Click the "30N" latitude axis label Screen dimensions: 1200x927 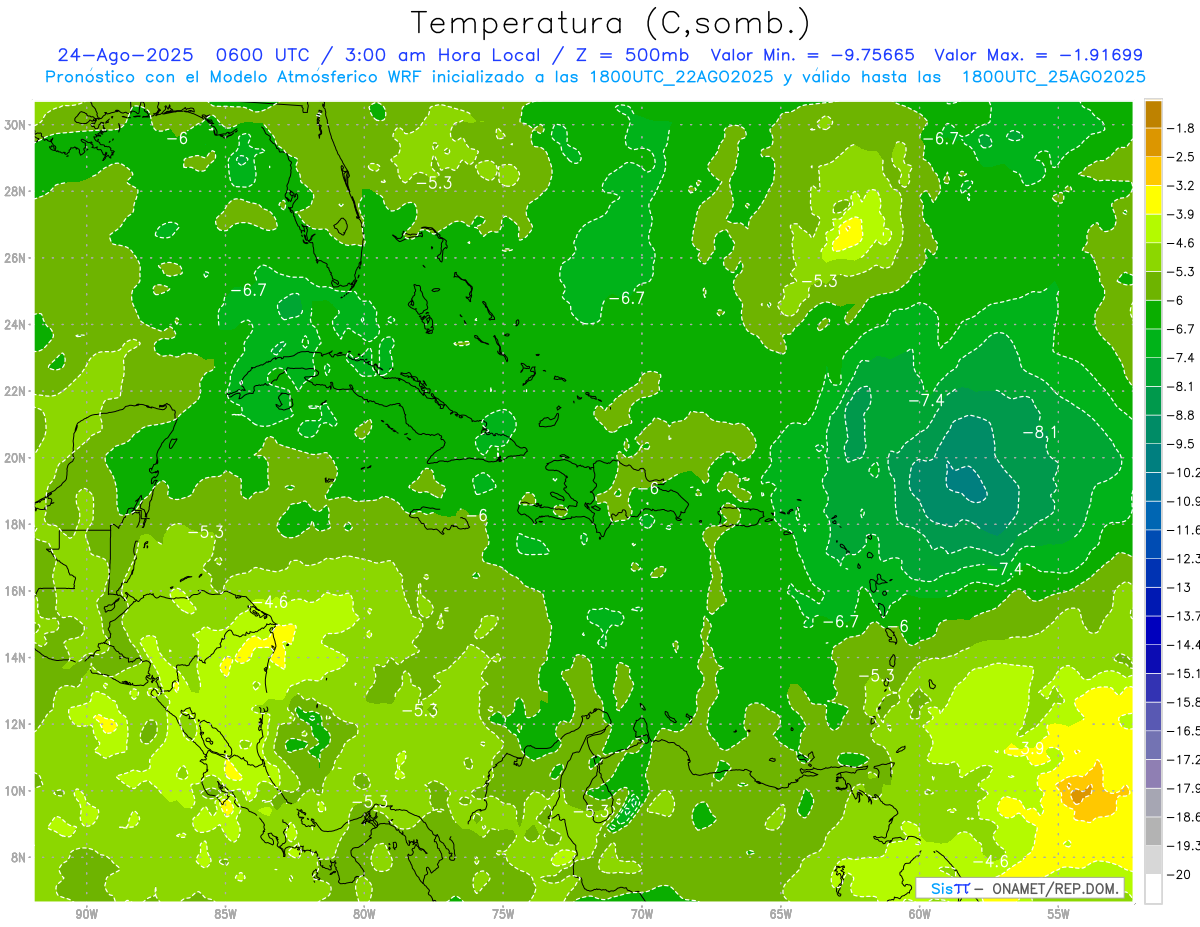[16, 125]
